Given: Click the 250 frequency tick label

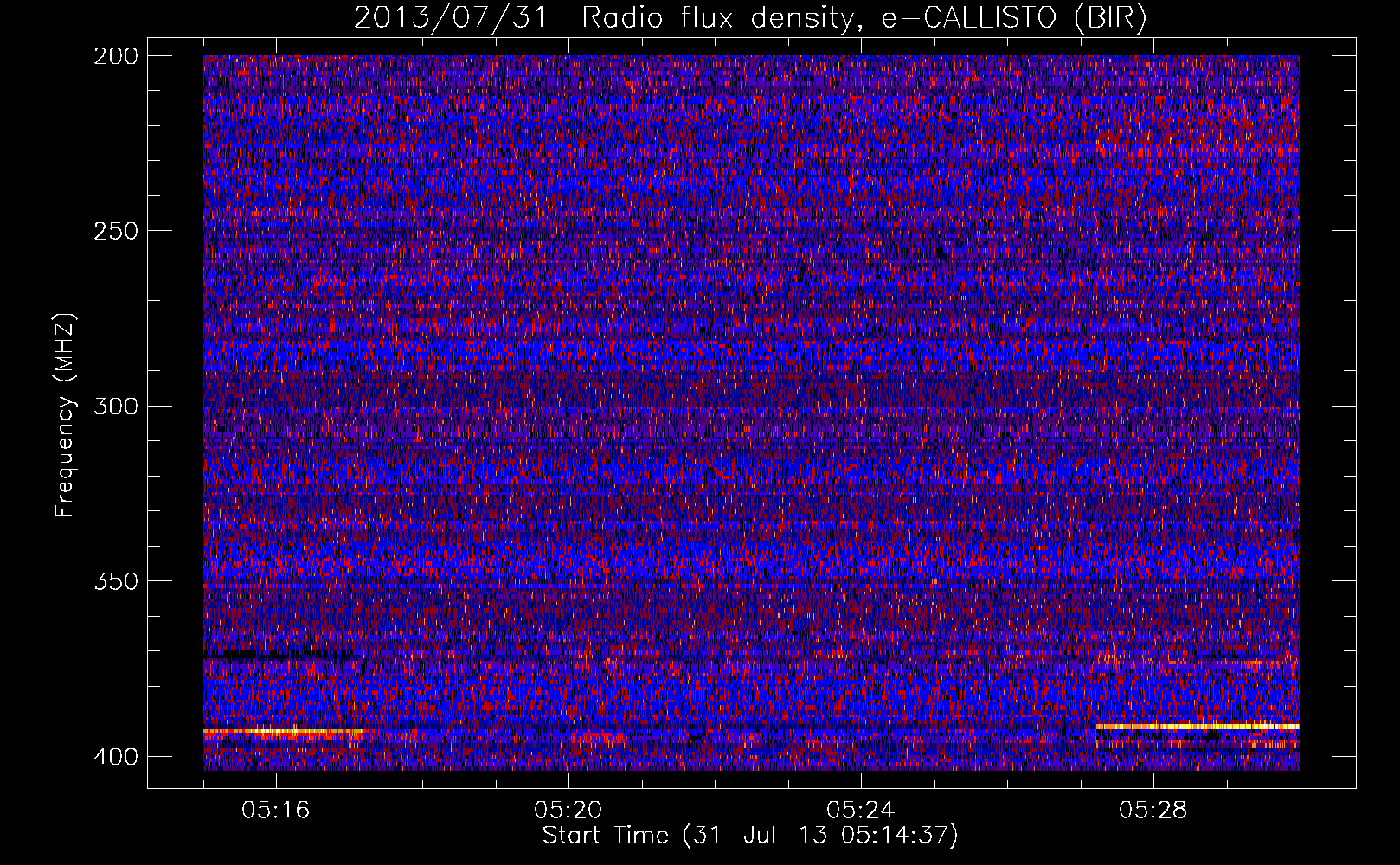Looking at the screenshot, I should coord(115,231).
